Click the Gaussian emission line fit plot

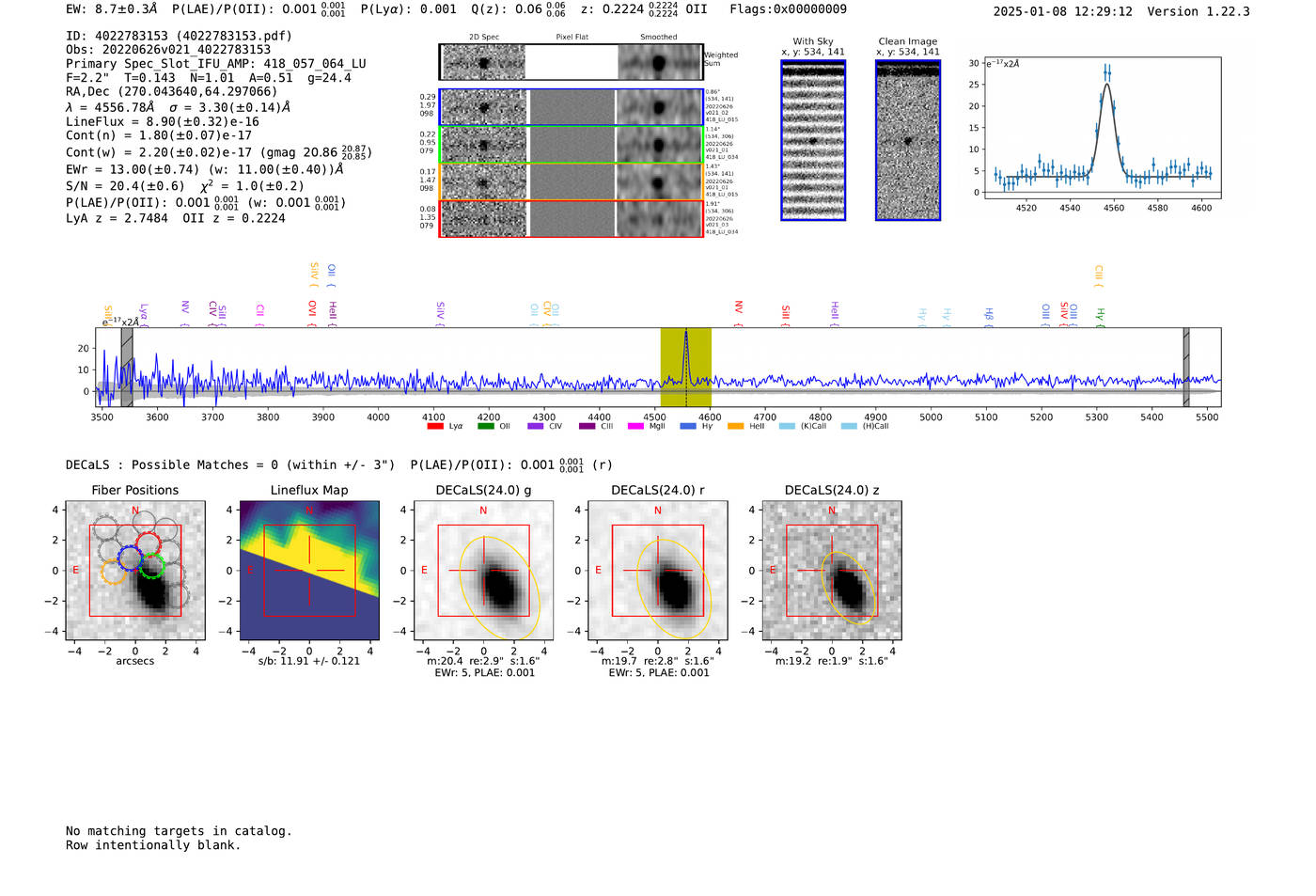point(1102,127)
